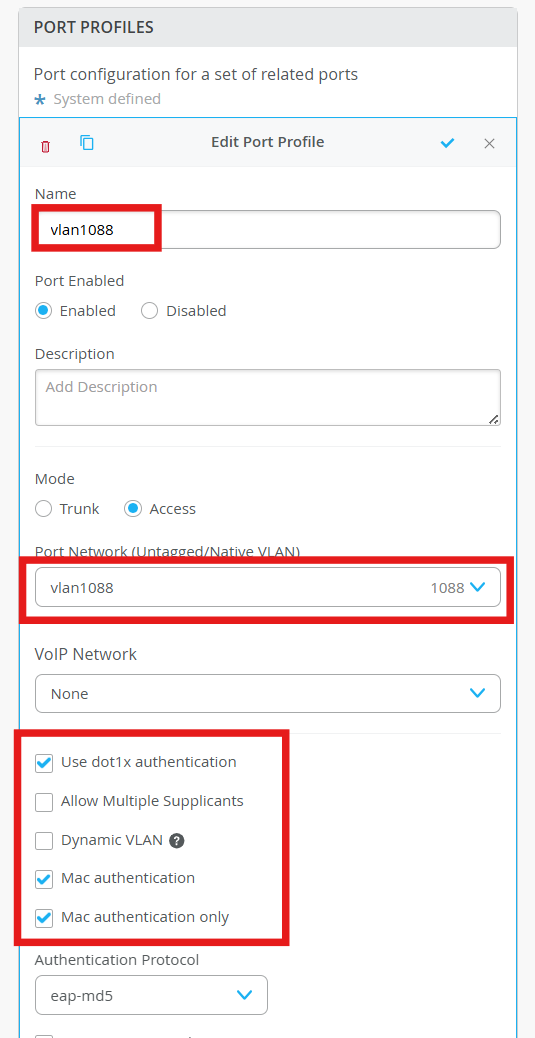Click the Add Description text area
Image resolution: width=535 pixels, height=1038 pixels.
pyautogui.click(x=268, y=397)
